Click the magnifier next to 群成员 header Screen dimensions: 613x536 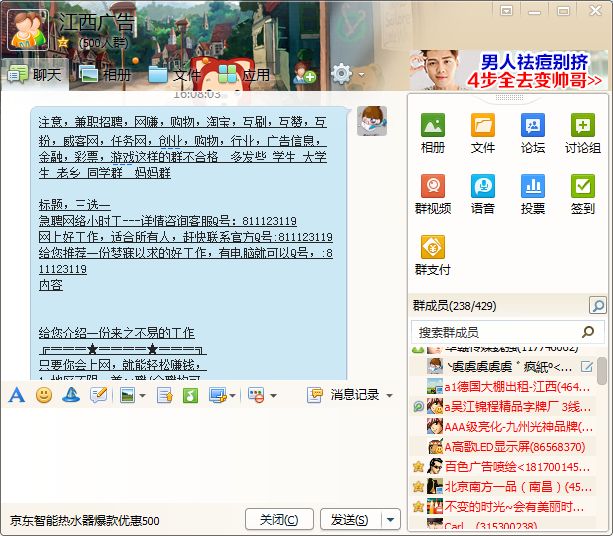(598, 305)
